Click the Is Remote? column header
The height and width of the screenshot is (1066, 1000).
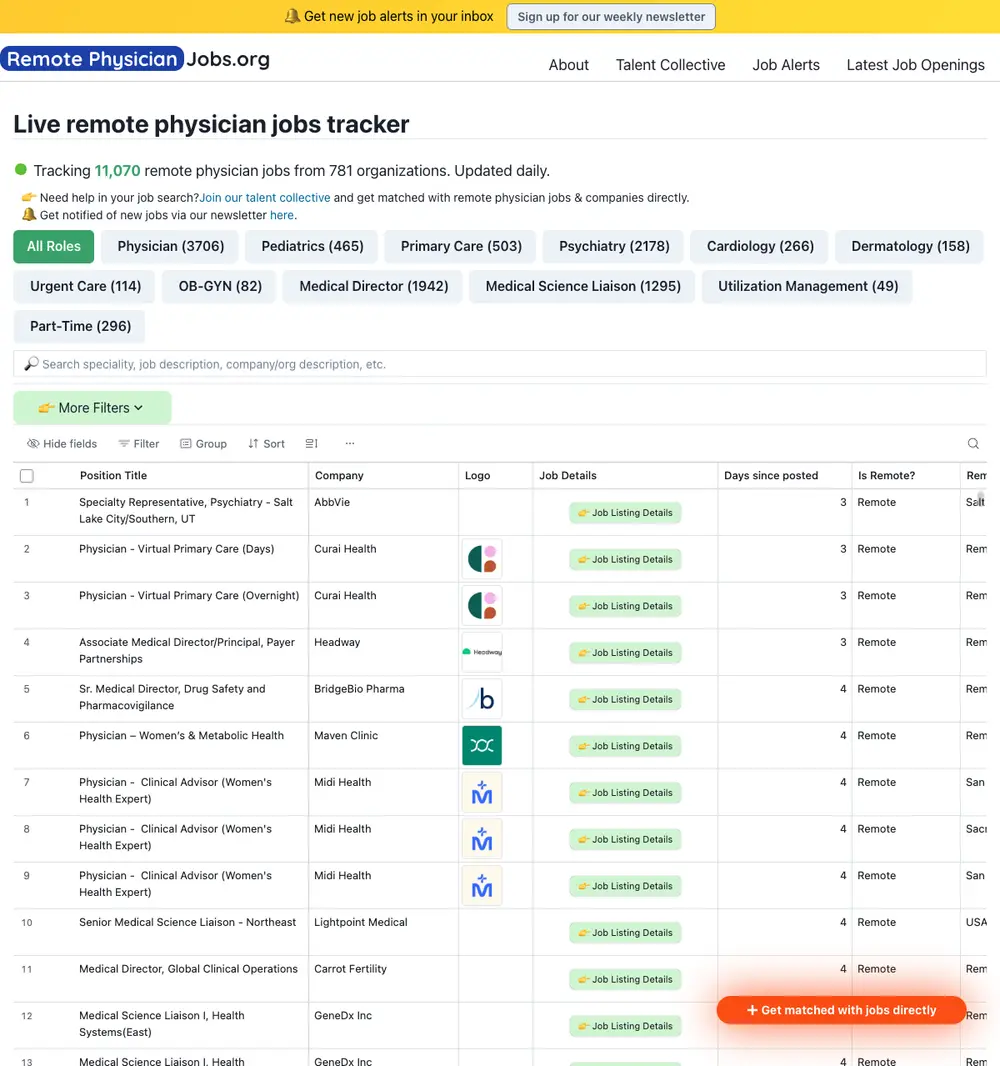[x=886, y=475]
